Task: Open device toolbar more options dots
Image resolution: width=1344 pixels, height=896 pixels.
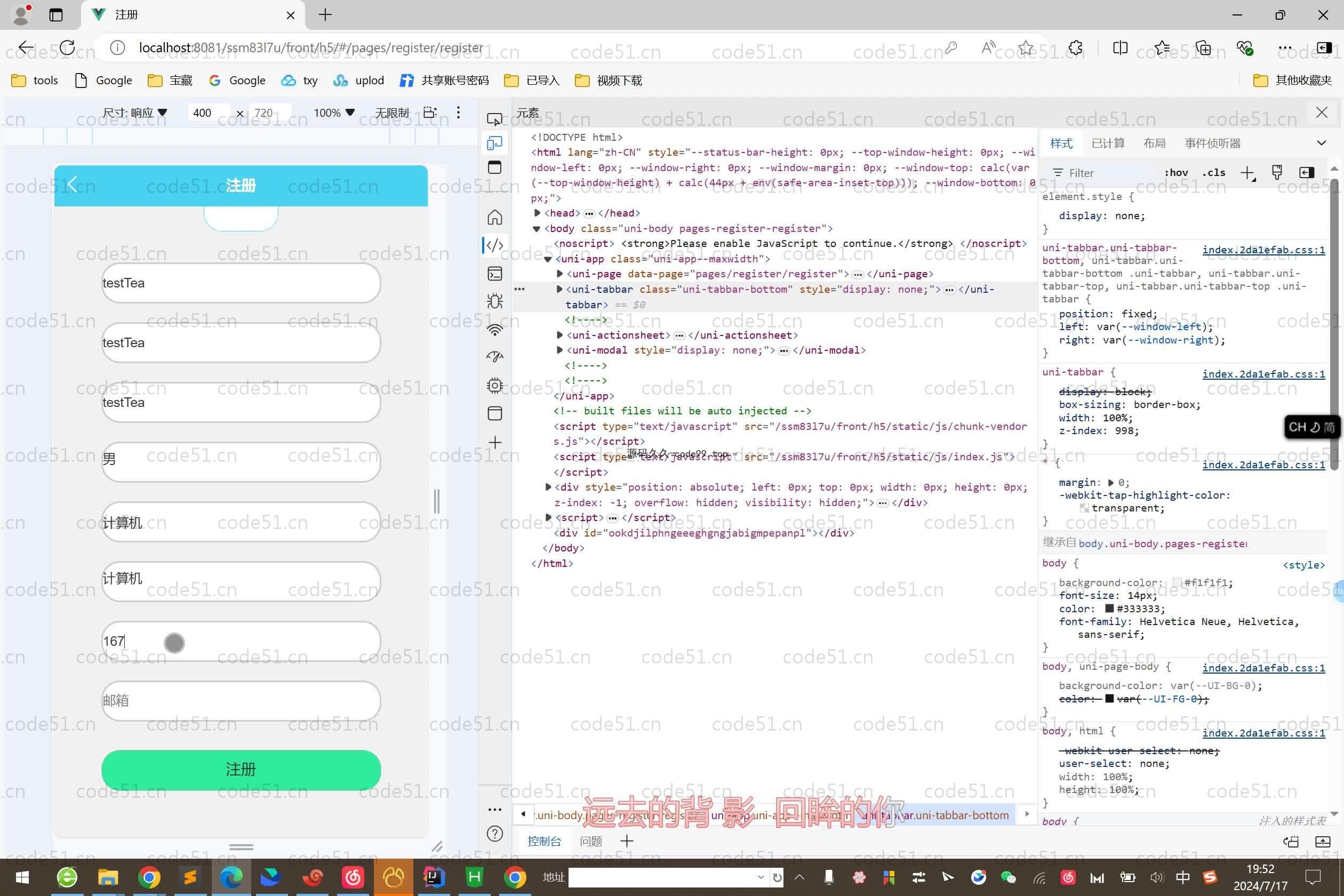Action: click(458, 113)
